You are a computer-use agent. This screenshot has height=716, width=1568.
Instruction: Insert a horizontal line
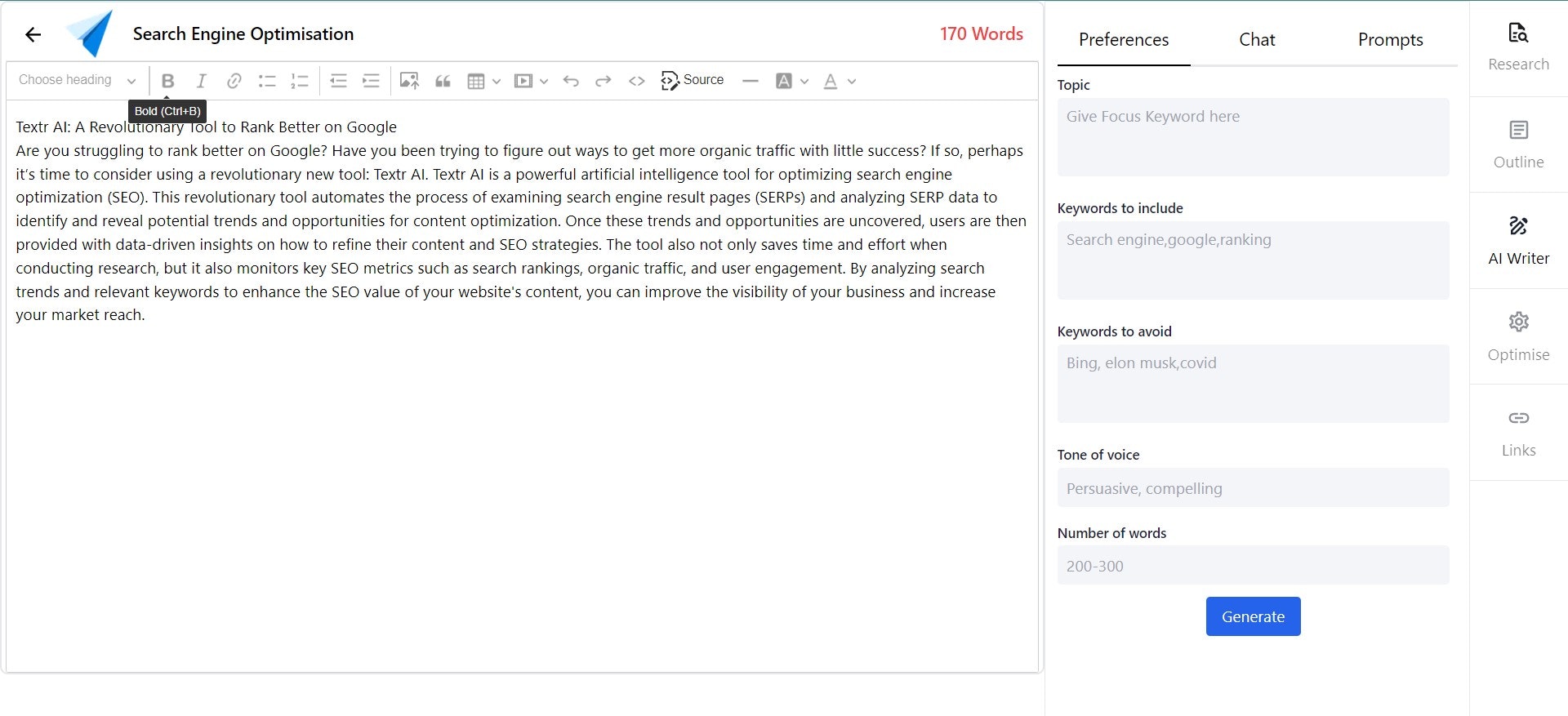point(751,81)
